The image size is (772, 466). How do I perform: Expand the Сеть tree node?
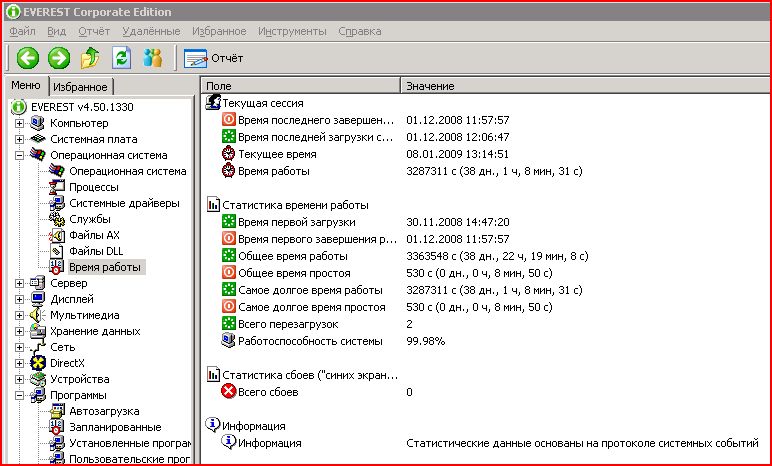click(x=19, y=347)
